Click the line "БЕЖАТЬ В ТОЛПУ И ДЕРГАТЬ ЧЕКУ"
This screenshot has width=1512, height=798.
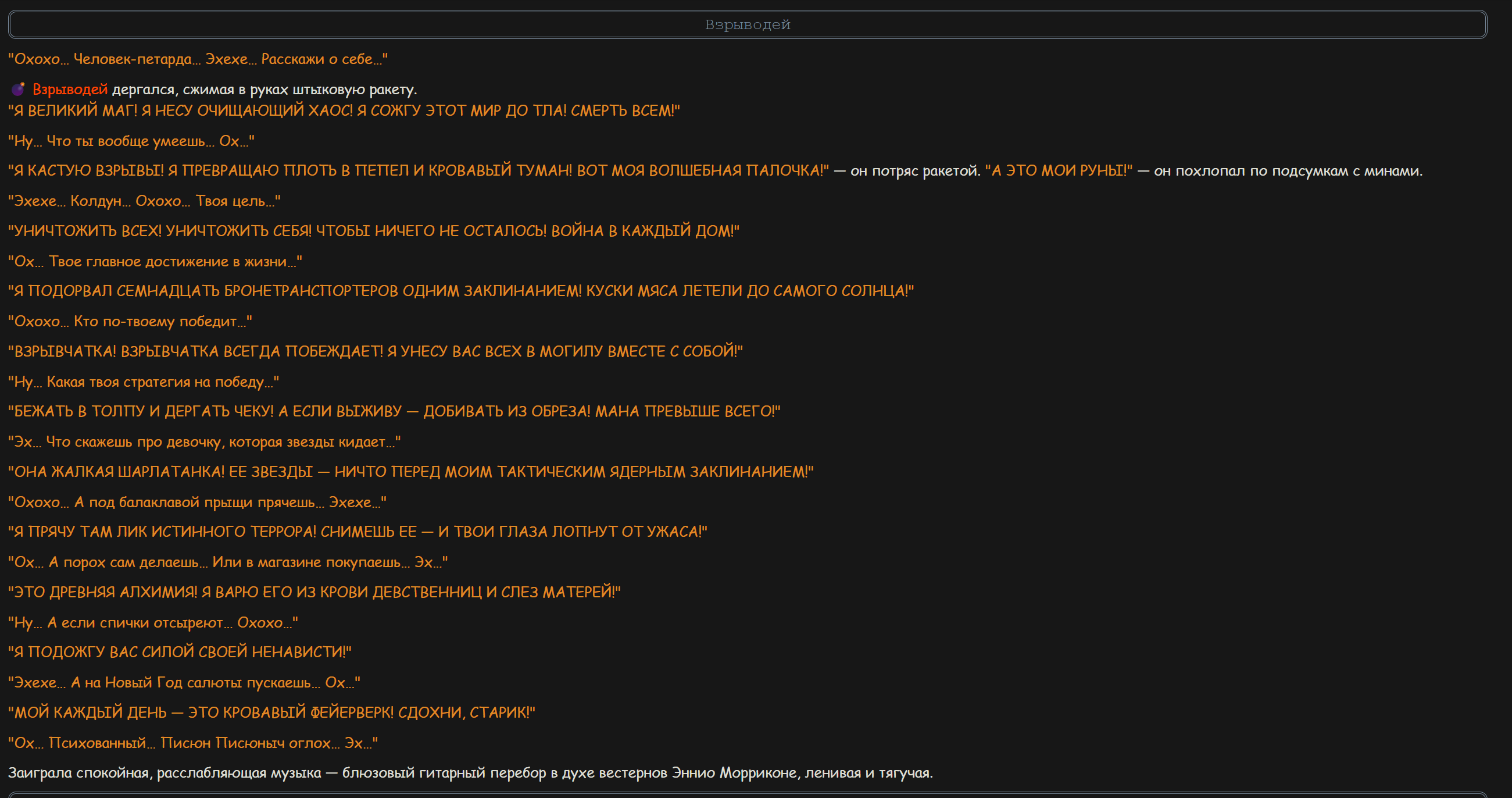pyautogui.click(x=394, y=411)
